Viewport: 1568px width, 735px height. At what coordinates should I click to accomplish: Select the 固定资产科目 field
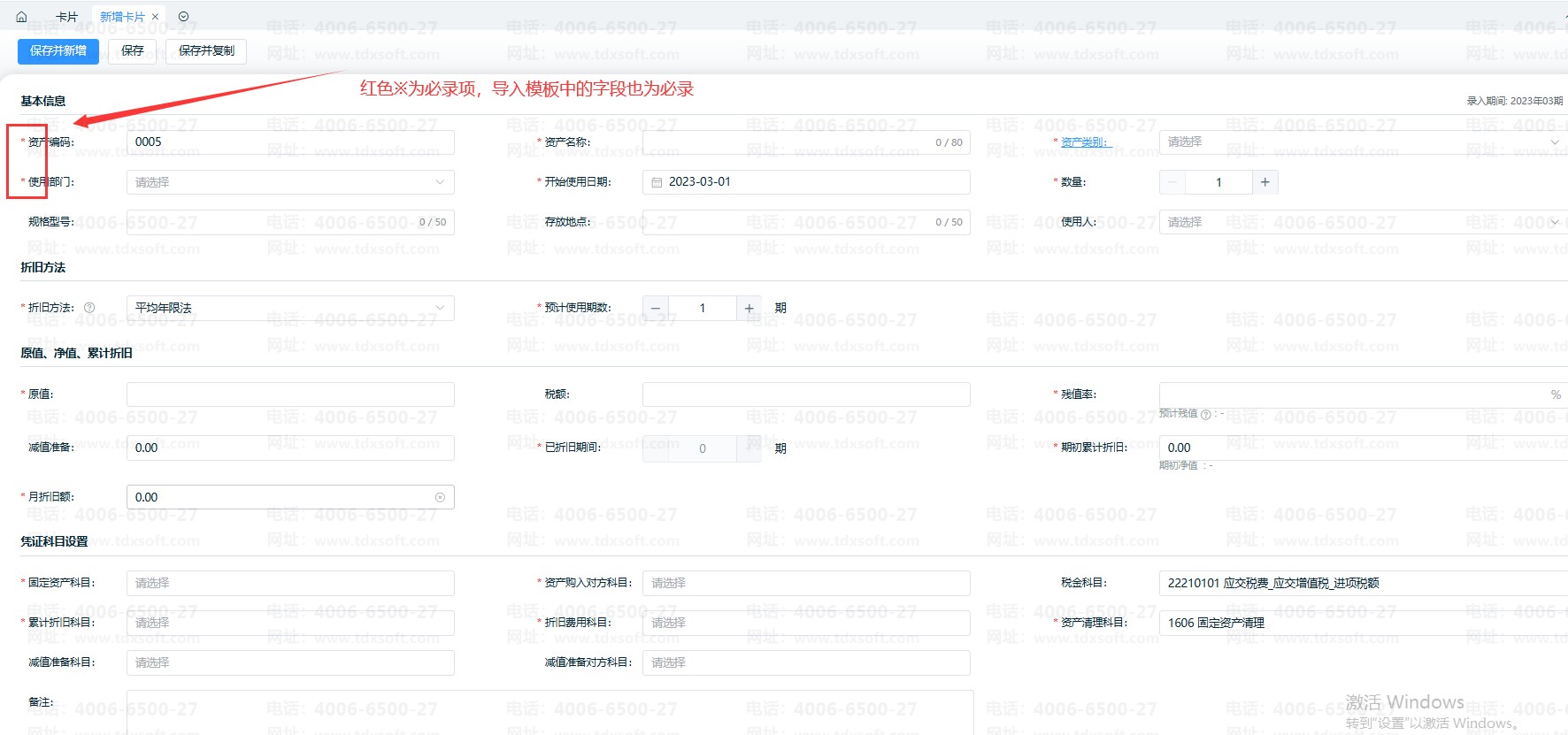click(x=290, y=583)
